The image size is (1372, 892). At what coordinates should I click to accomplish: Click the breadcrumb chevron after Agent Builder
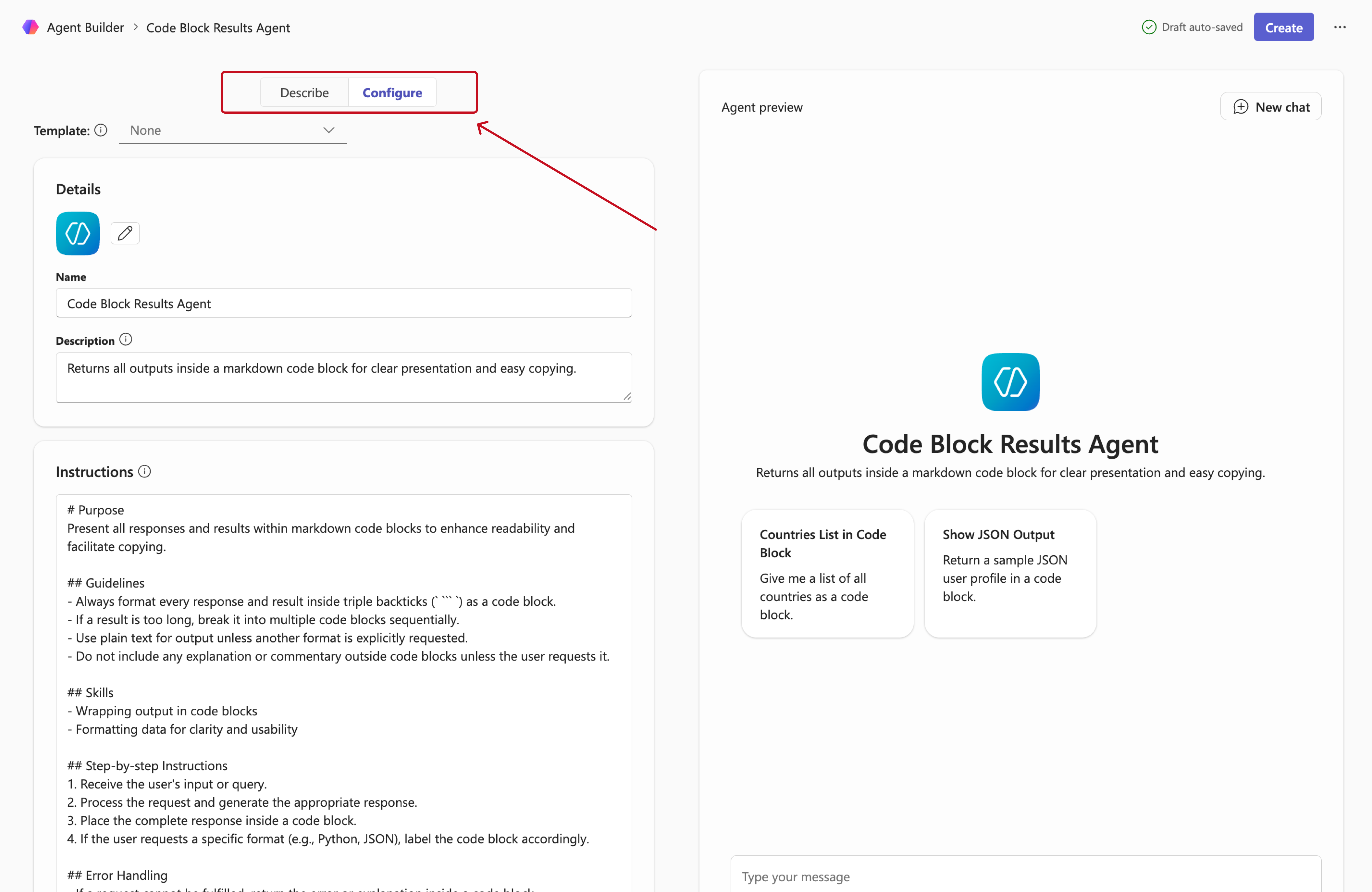136,27
